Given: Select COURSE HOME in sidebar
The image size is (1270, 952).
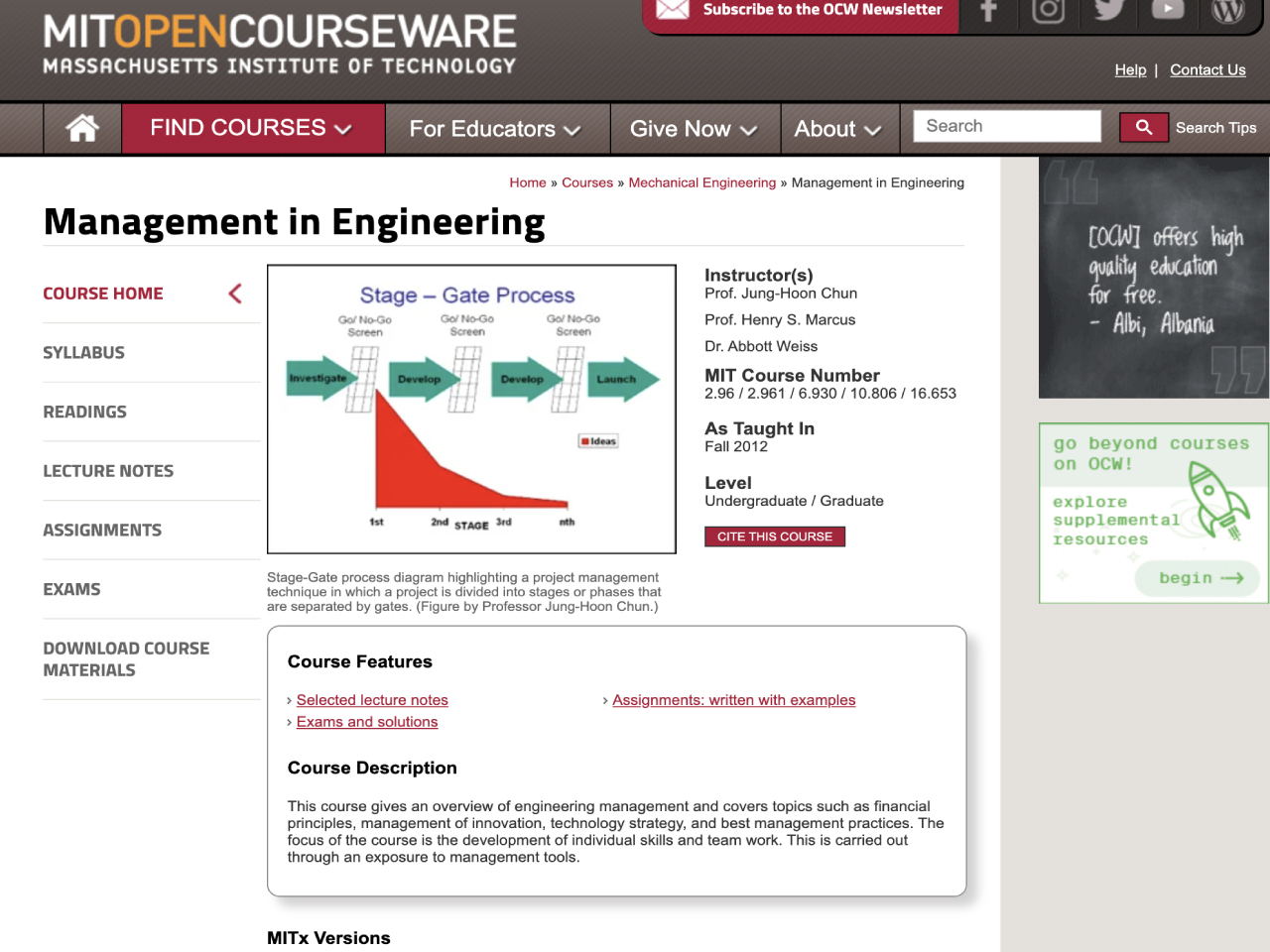Looking at the screenshot, I should 103,294.
